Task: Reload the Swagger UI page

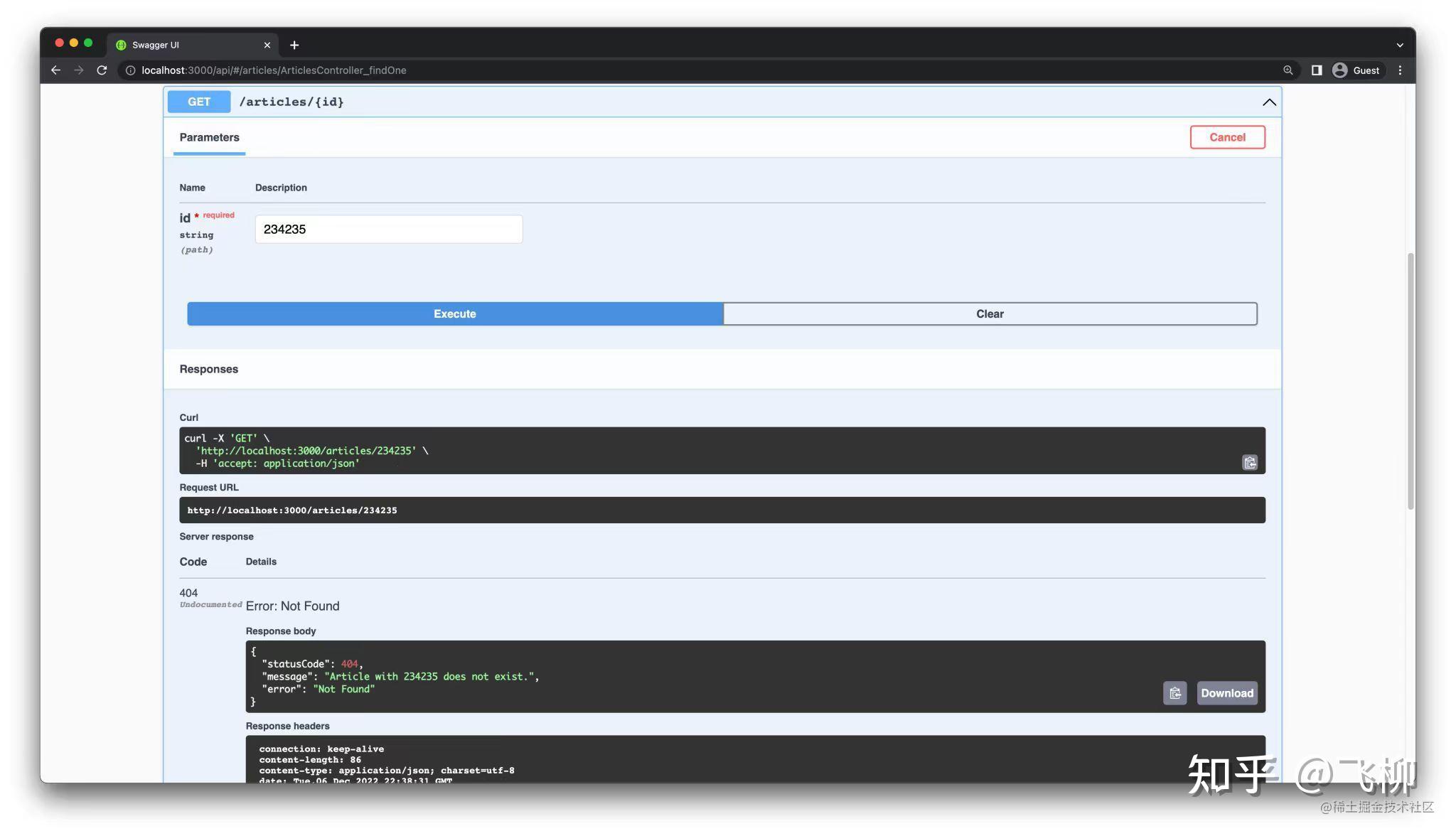Action: (x=102, y=70)
